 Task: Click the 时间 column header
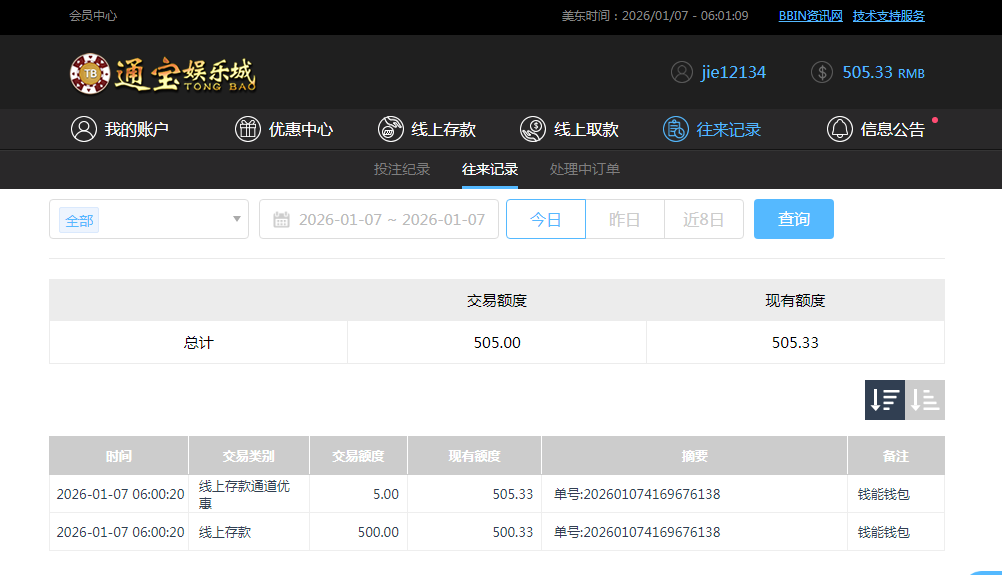pyautogui.click(x=119, y=456)
